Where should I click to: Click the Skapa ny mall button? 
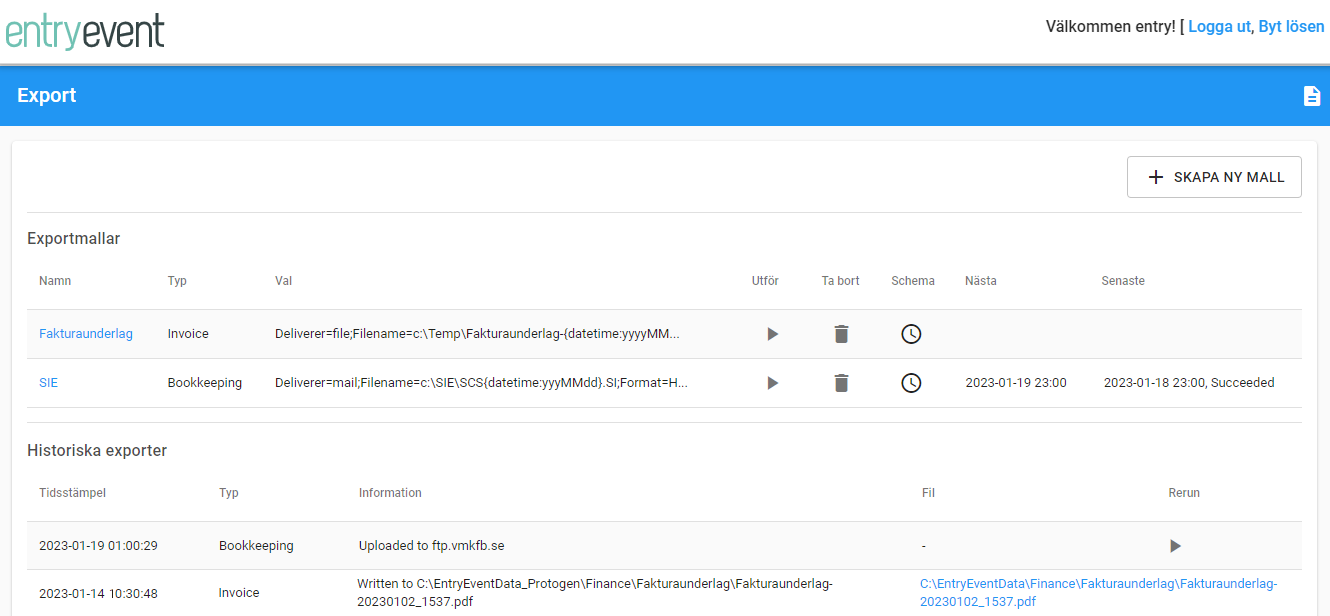tap(1214, 177)
